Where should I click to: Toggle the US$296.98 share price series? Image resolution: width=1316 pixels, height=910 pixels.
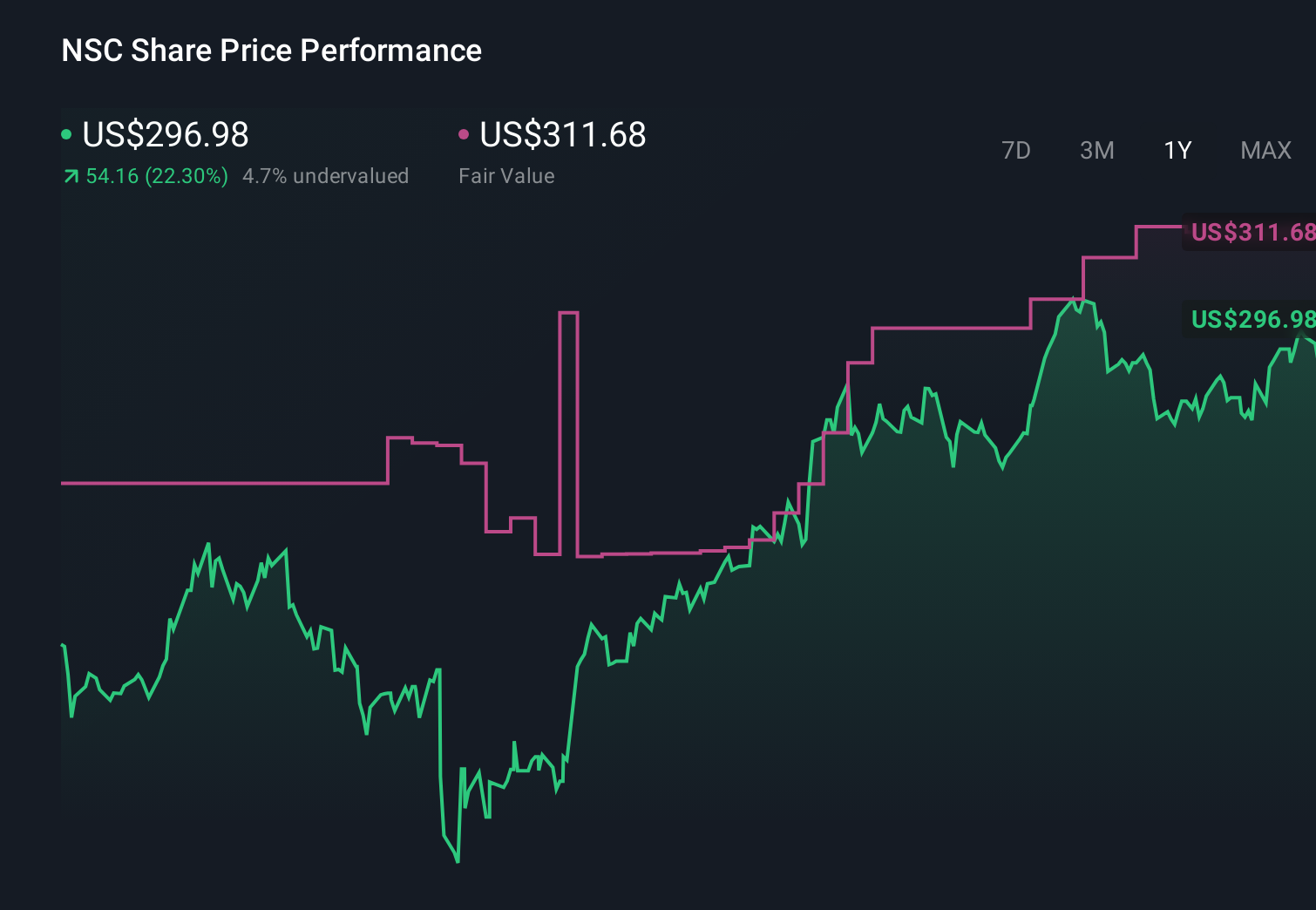(164, 135)
